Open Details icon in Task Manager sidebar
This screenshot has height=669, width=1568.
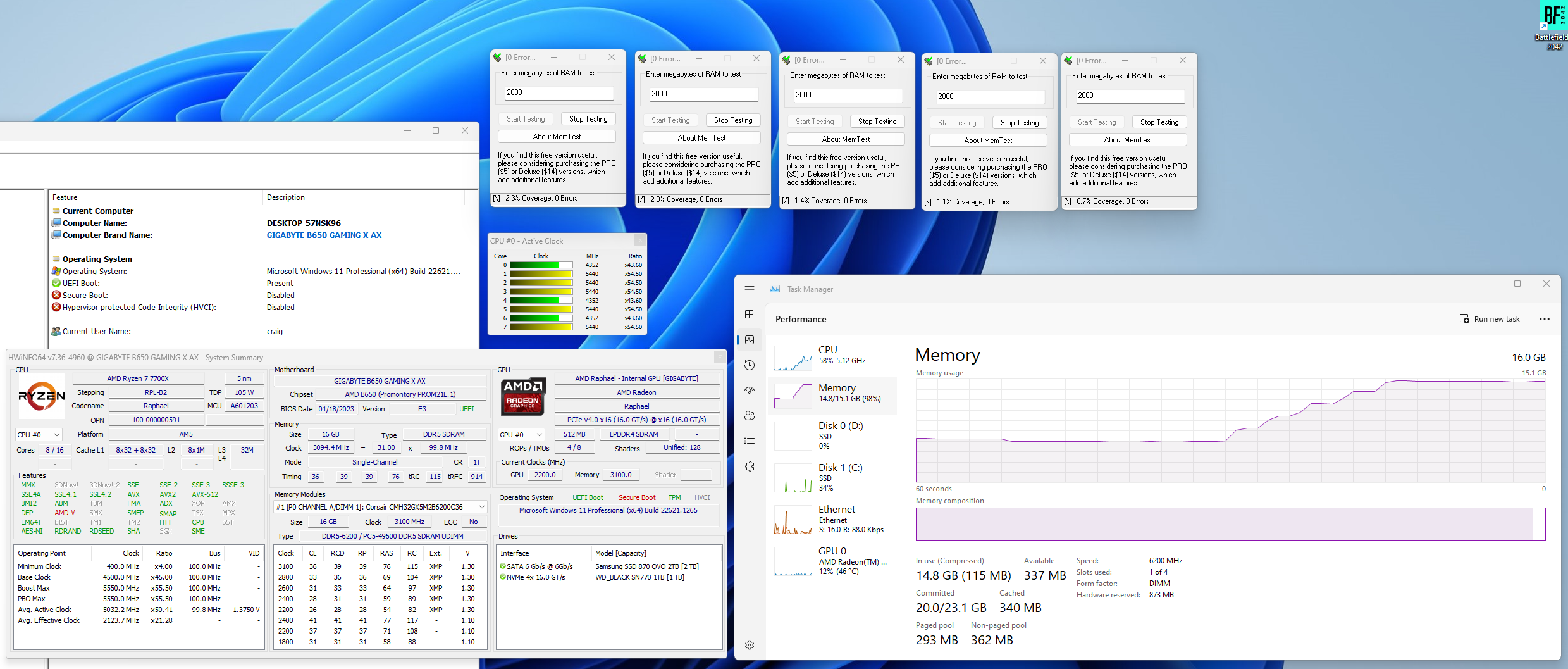pyautogui.click(x=750, y=441)
